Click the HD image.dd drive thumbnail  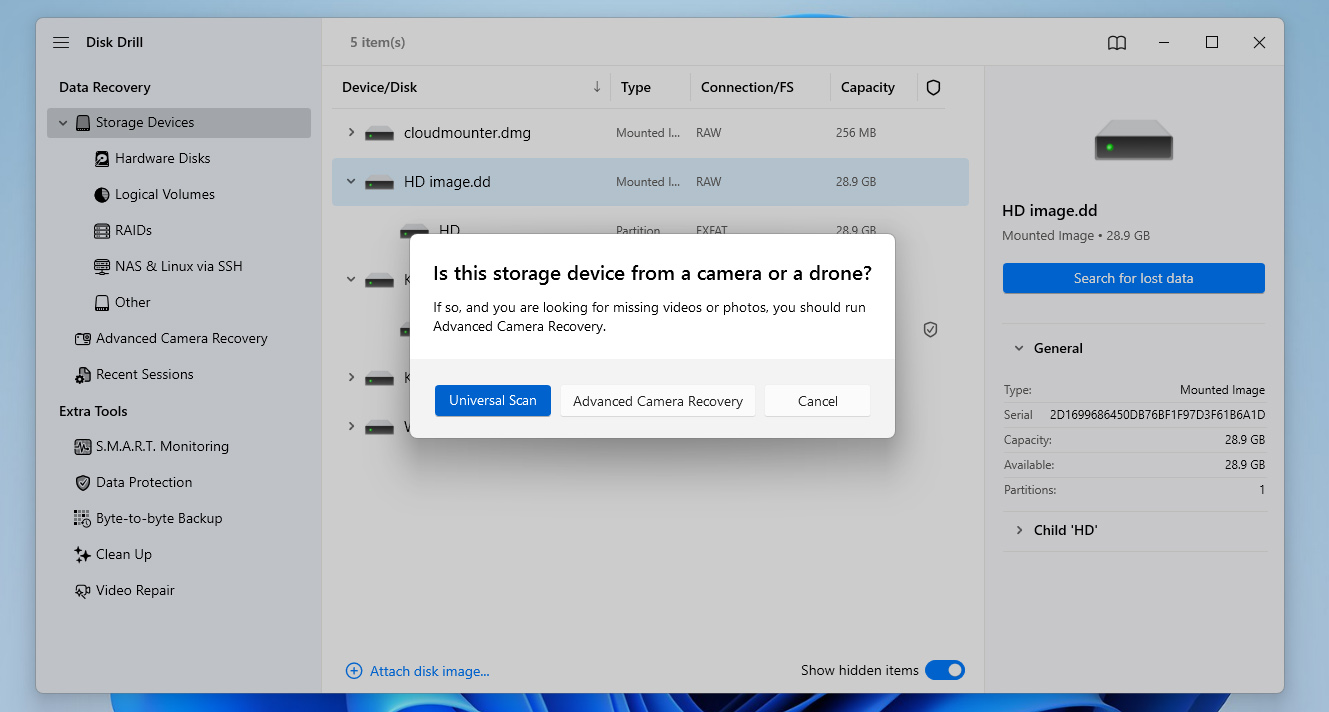pos(1133,140)
